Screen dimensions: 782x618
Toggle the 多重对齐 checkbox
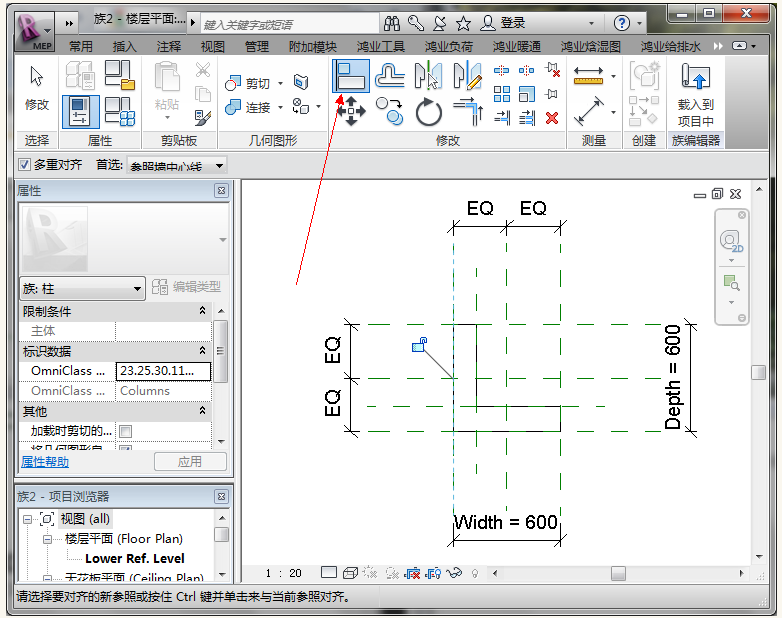click(25, 165)
